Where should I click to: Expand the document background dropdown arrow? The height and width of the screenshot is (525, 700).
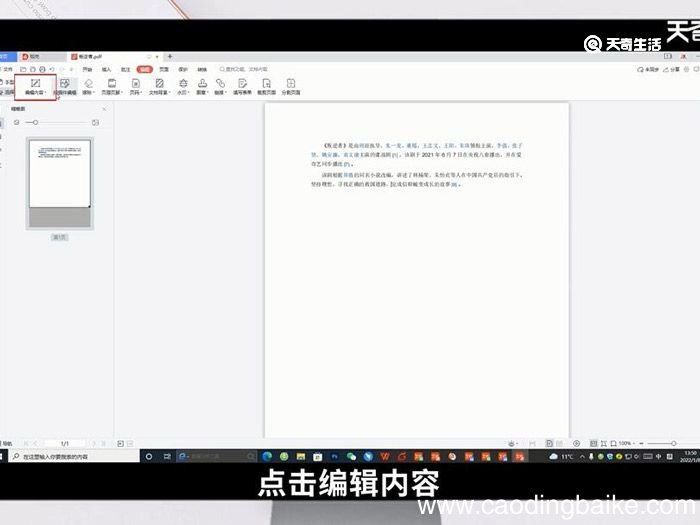[170, 93]
